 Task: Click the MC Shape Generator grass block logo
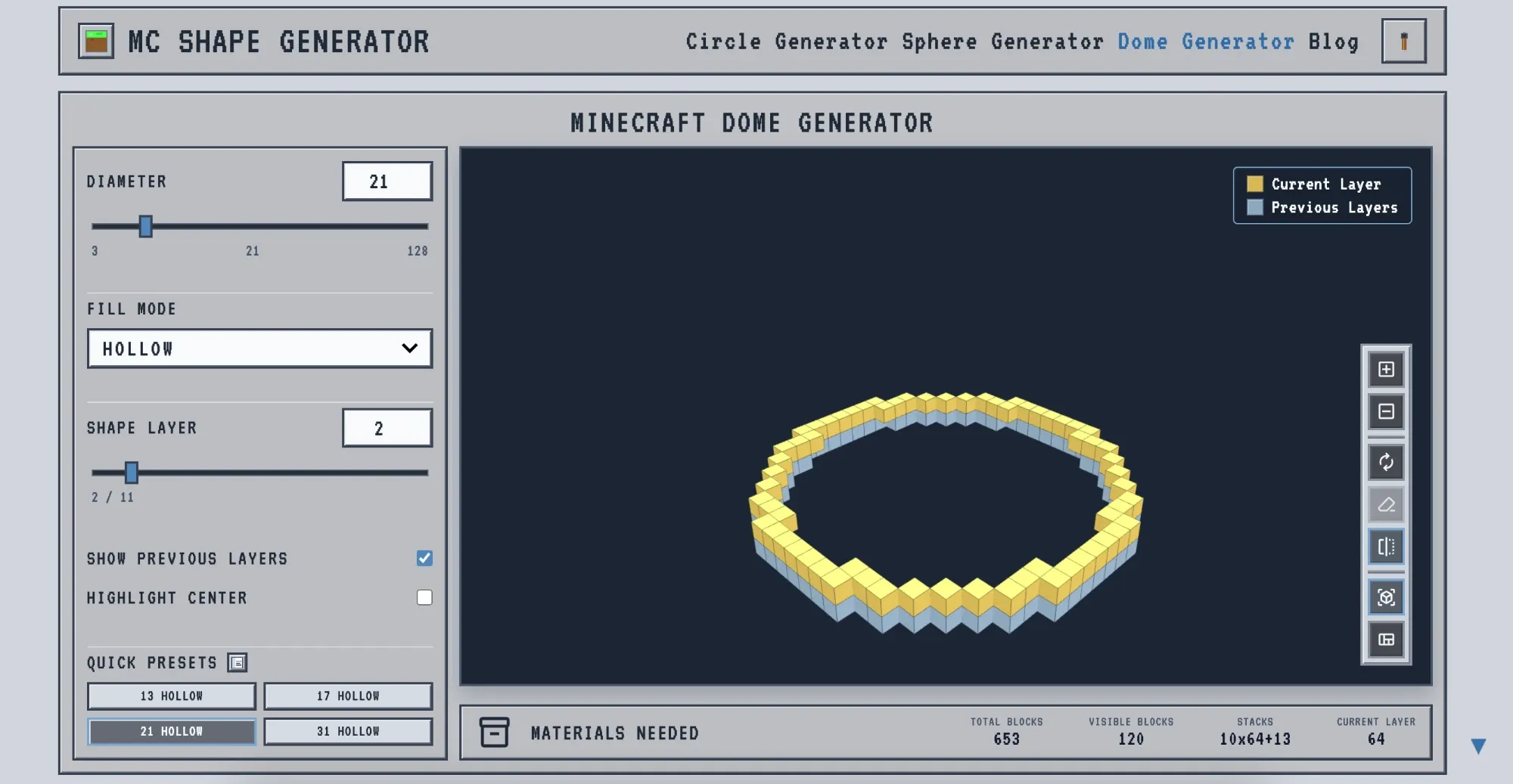coord(96,41)
